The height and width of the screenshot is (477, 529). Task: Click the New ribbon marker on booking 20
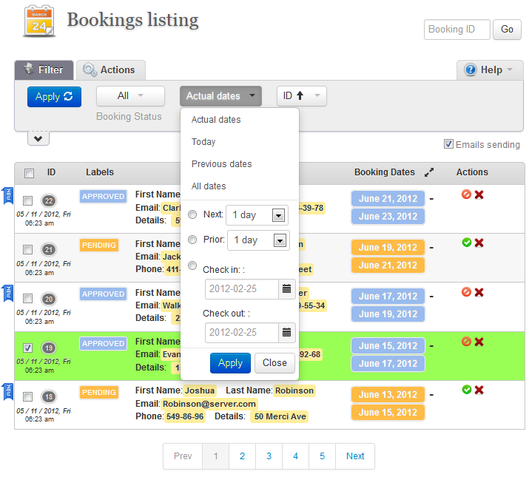(8, 293)
